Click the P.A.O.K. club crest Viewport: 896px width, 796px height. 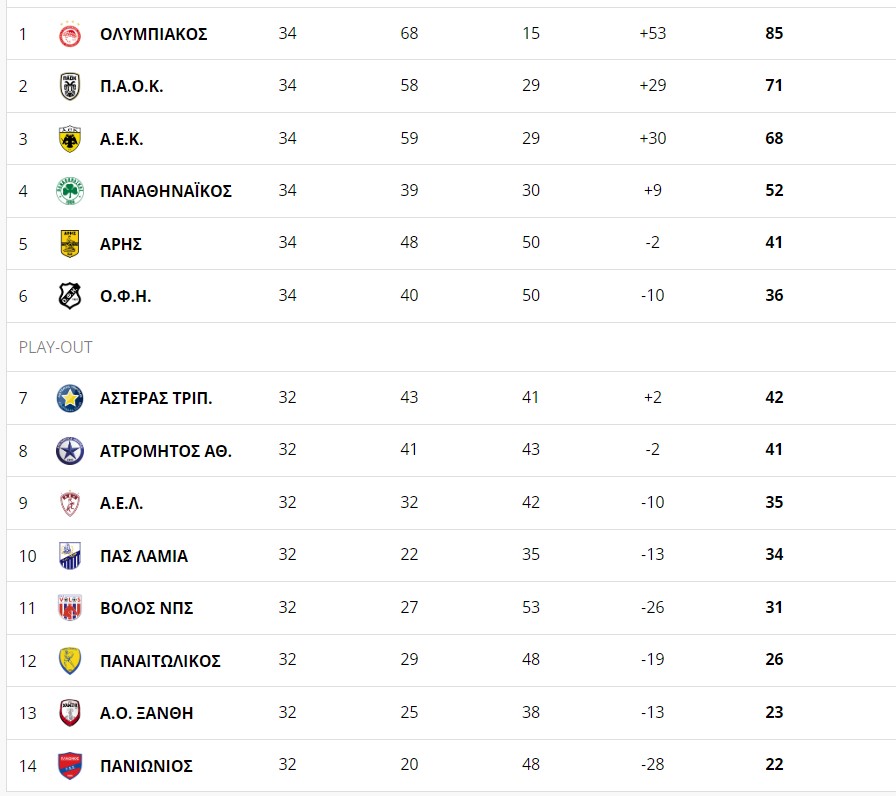coord(70,86)
